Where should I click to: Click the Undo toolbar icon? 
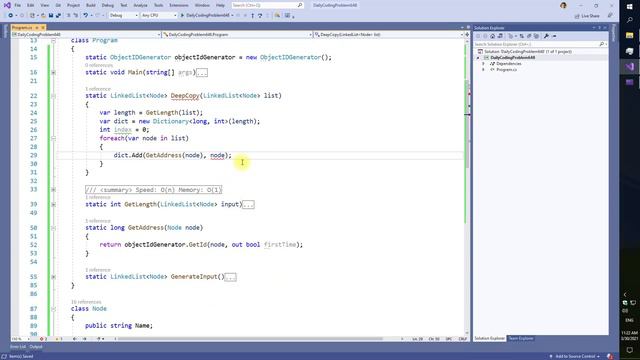pos(85,16)
